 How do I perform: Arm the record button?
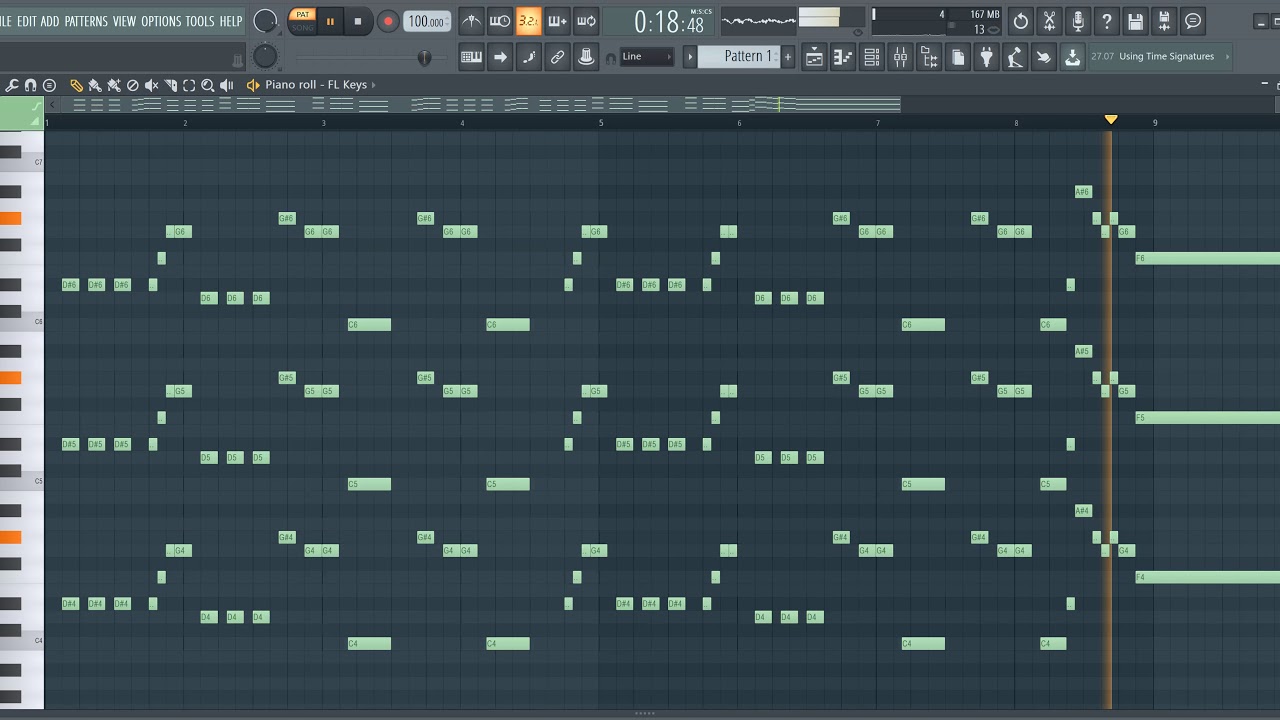(x=388, y=21)
